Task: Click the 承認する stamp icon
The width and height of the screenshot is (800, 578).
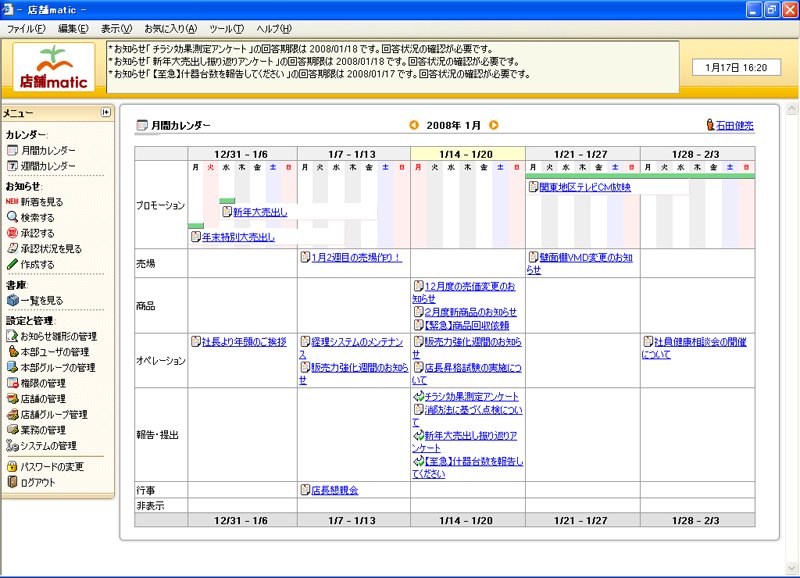Action: [12, 233]
